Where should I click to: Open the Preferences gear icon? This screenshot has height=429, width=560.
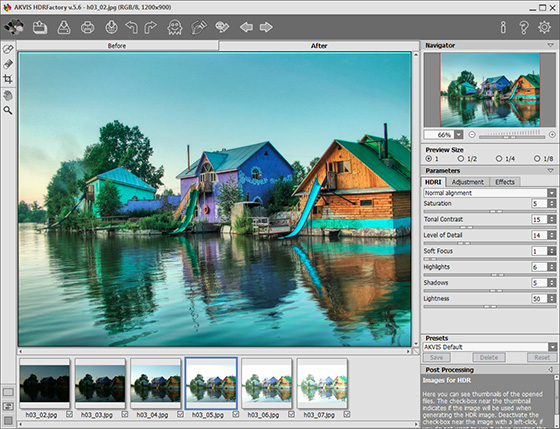point(544,27)
